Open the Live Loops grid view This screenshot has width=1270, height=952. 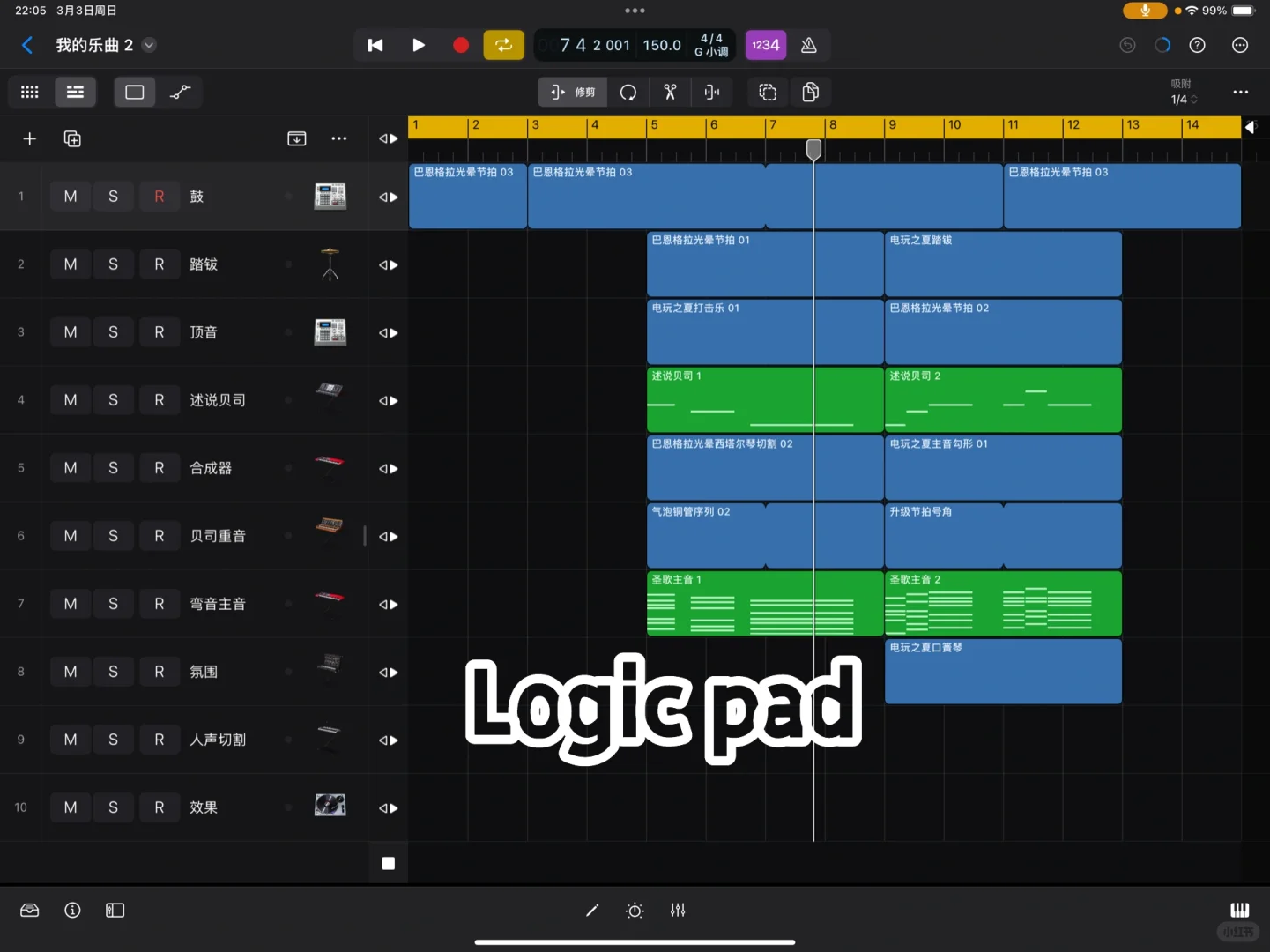[29, 92]
